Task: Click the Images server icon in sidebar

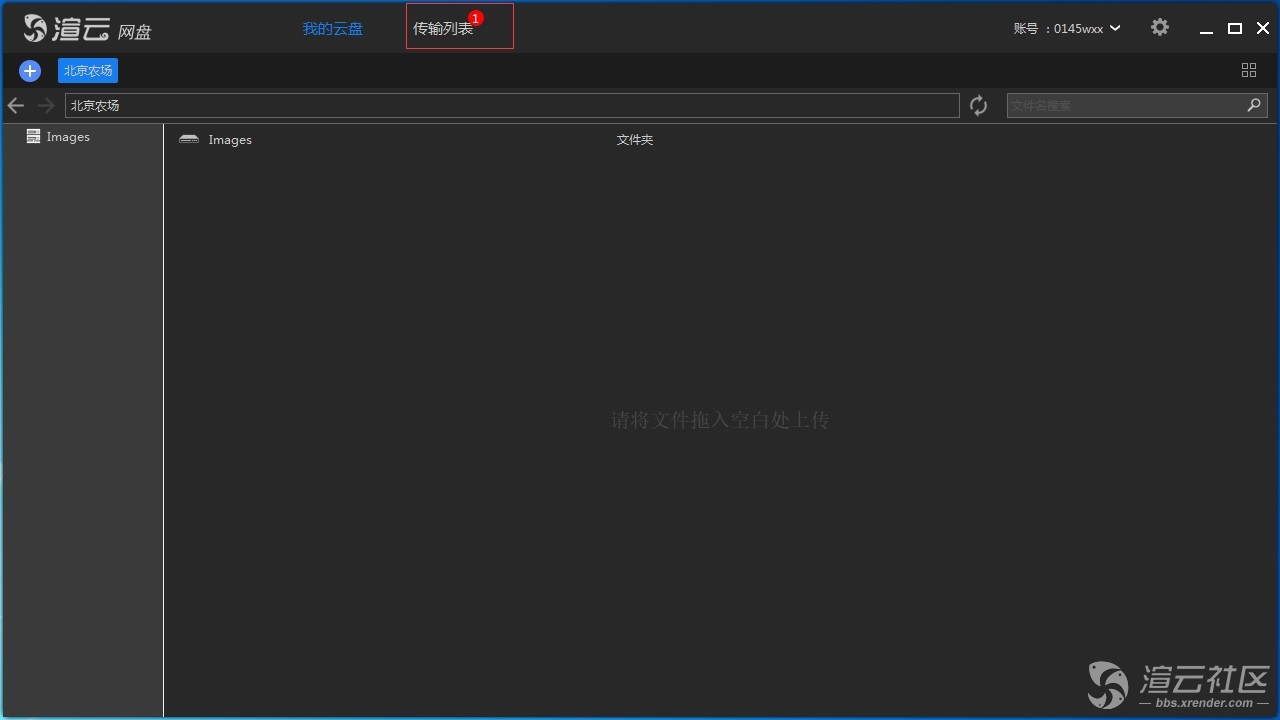Action: 33,137
